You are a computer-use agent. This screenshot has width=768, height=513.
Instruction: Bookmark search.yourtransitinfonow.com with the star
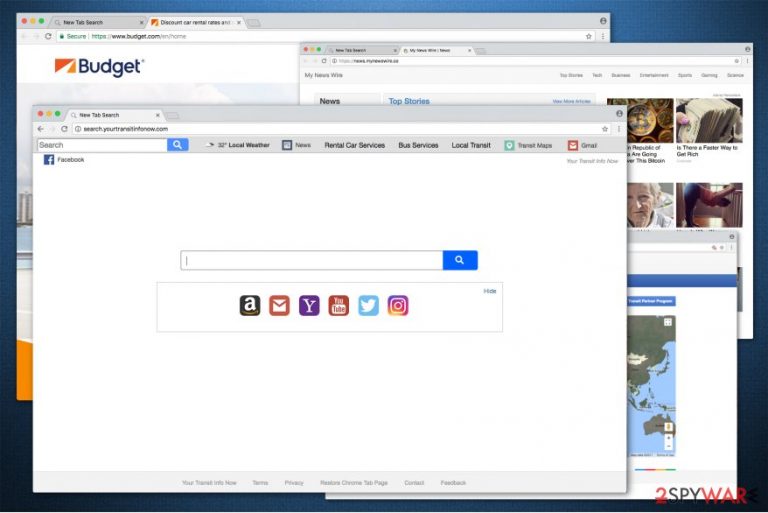click(605, 129)
